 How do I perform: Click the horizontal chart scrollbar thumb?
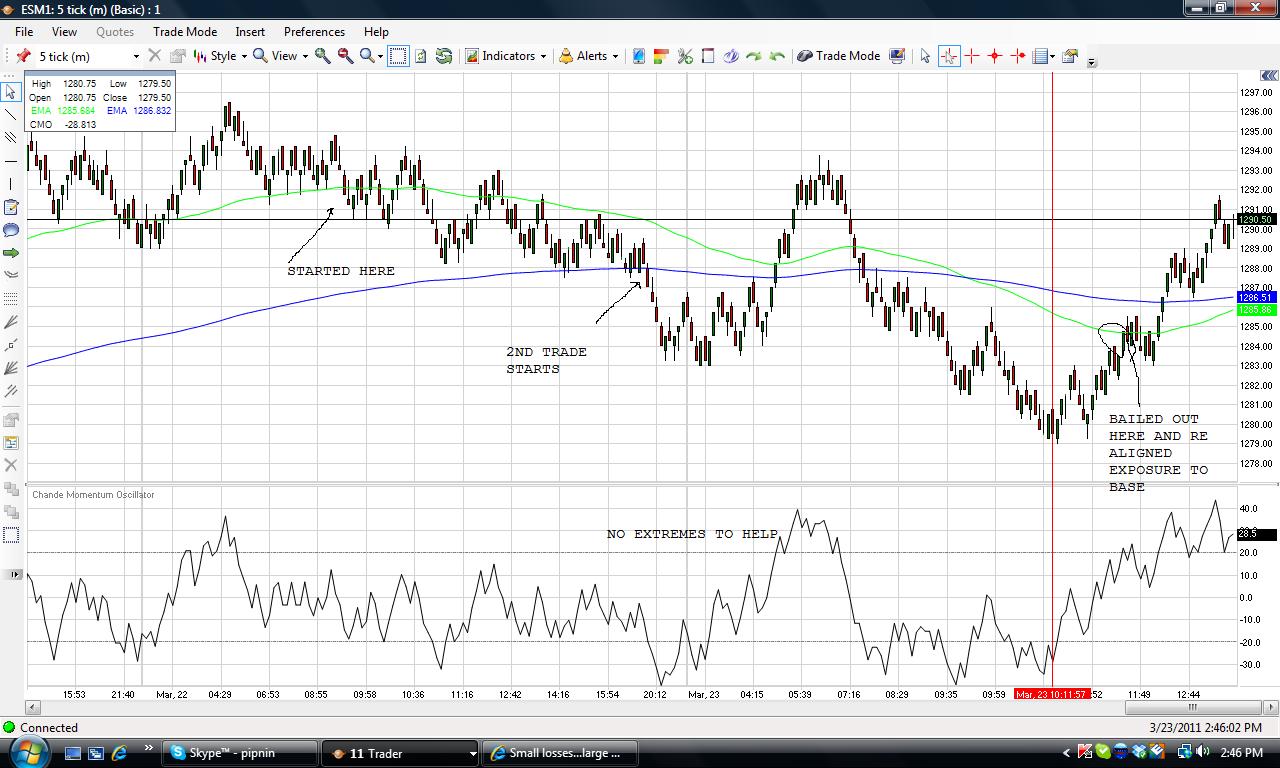[1191, 707]
